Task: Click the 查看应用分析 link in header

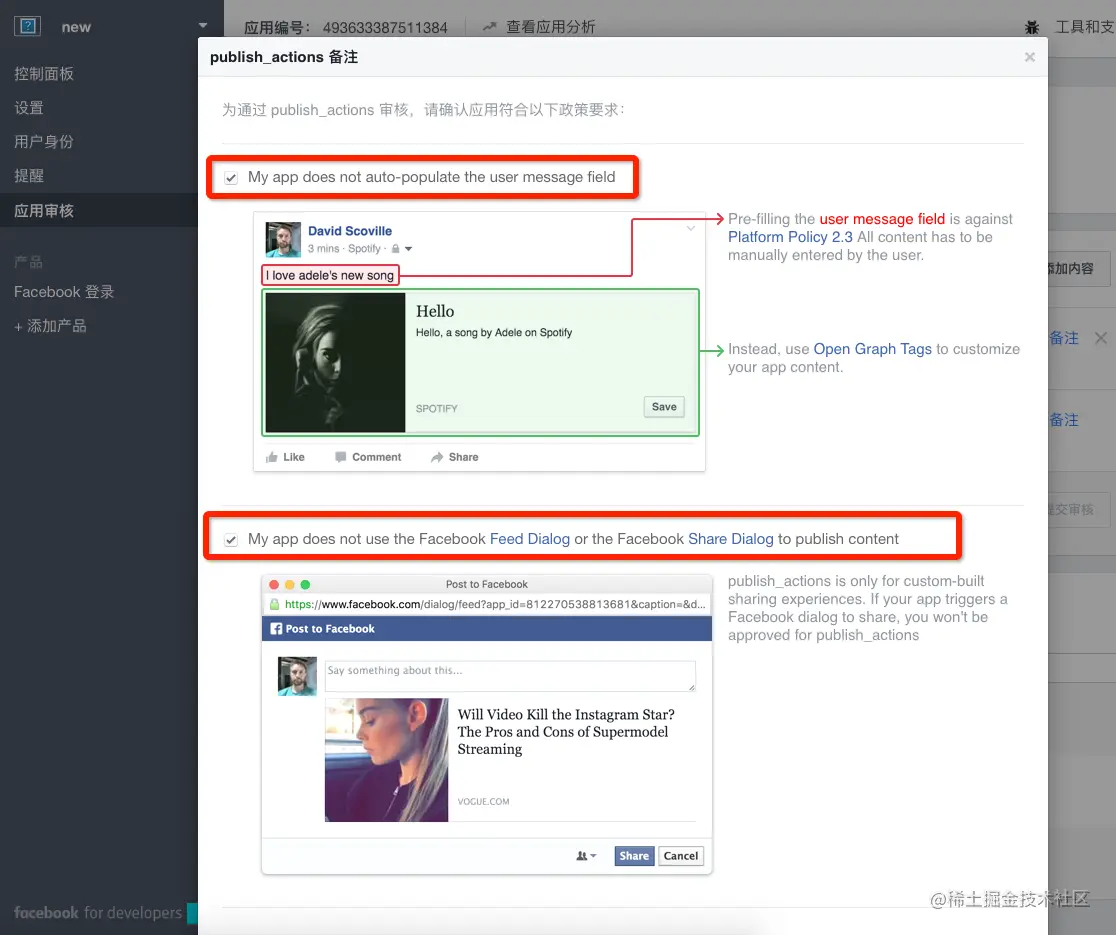Action: [x=550, y=27]
